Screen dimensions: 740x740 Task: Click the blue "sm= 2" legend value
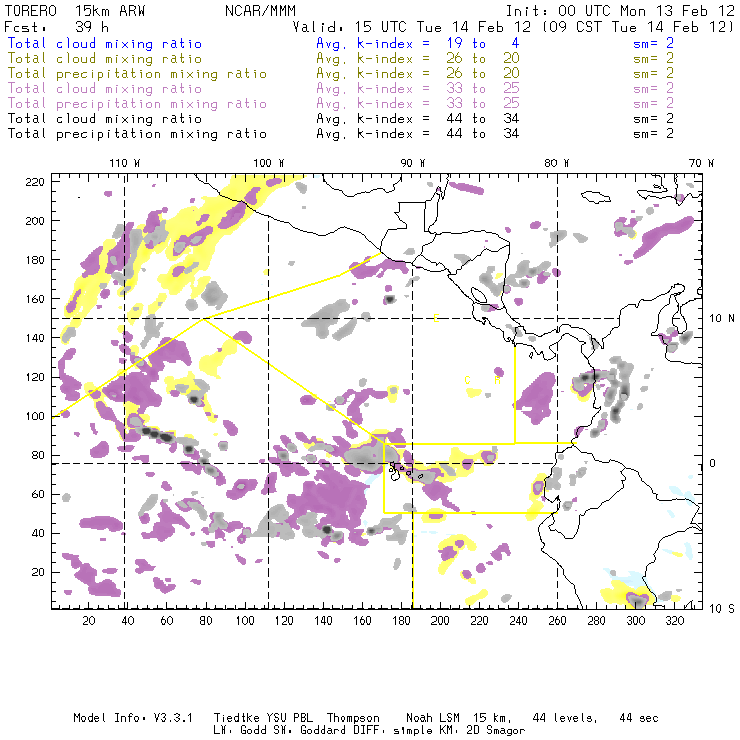653,44
